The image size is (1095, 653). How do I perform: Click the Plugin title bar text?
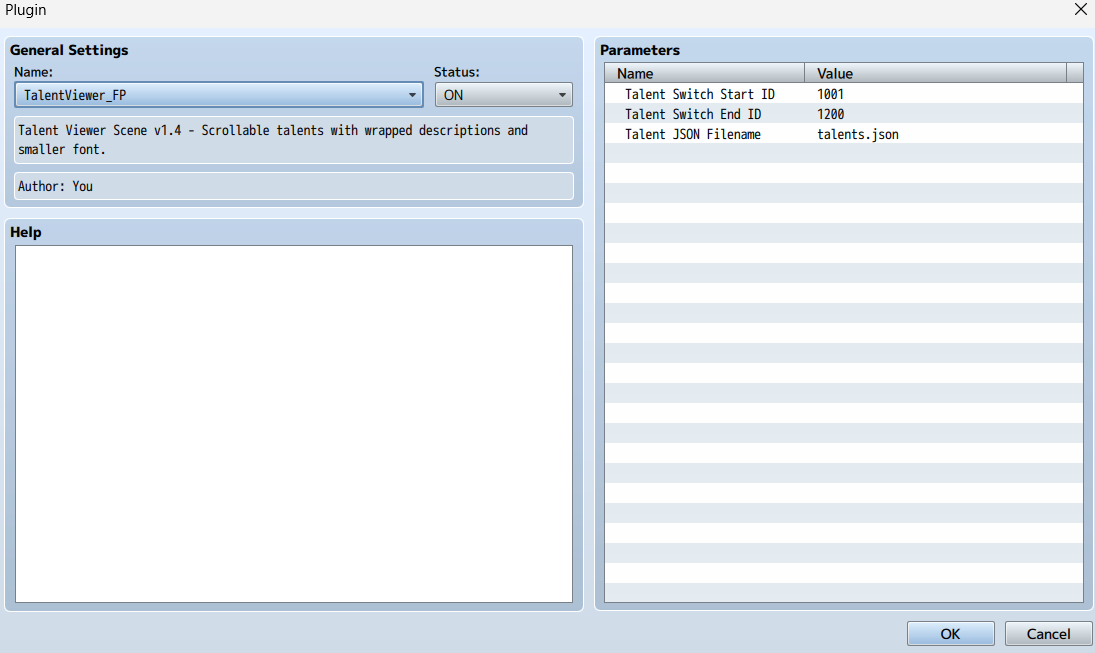click(26, 10)
